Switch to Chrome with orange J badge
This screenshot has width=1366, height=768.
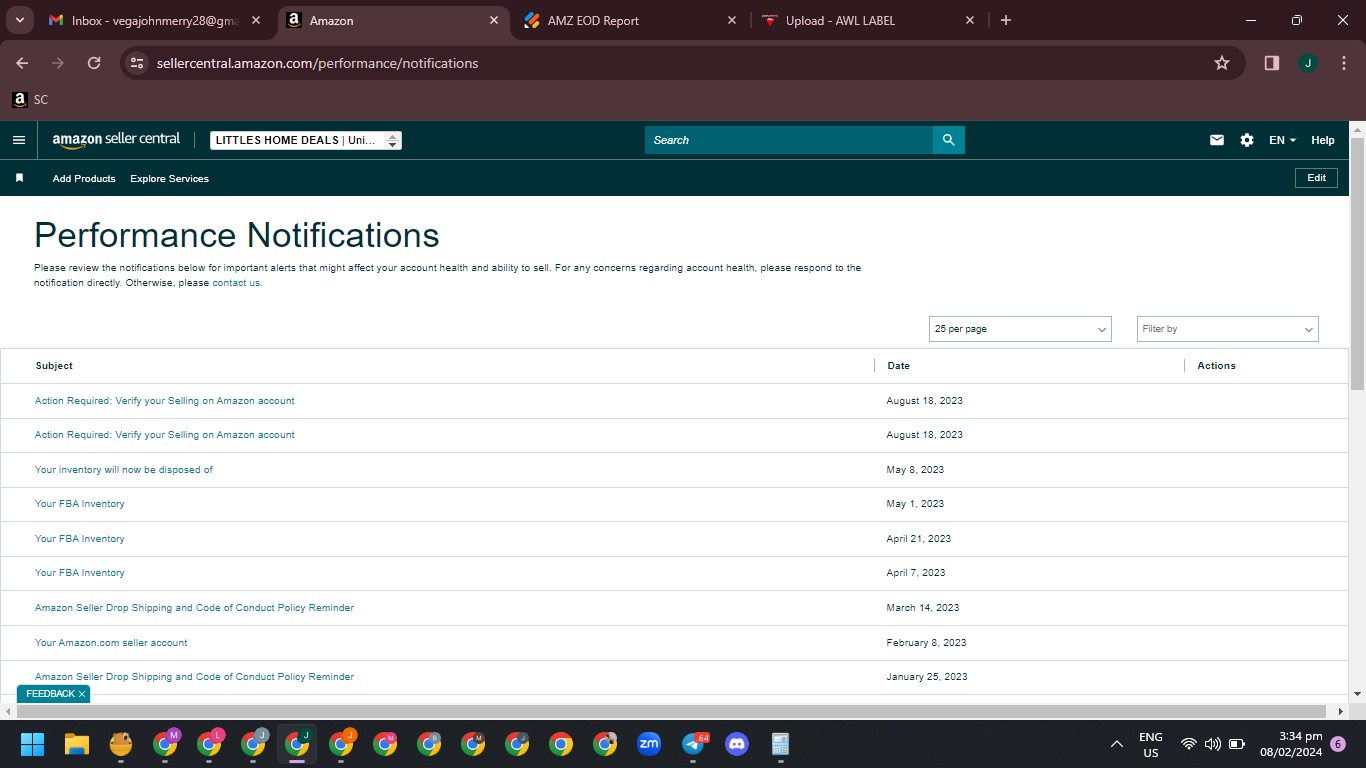point(341,744)
